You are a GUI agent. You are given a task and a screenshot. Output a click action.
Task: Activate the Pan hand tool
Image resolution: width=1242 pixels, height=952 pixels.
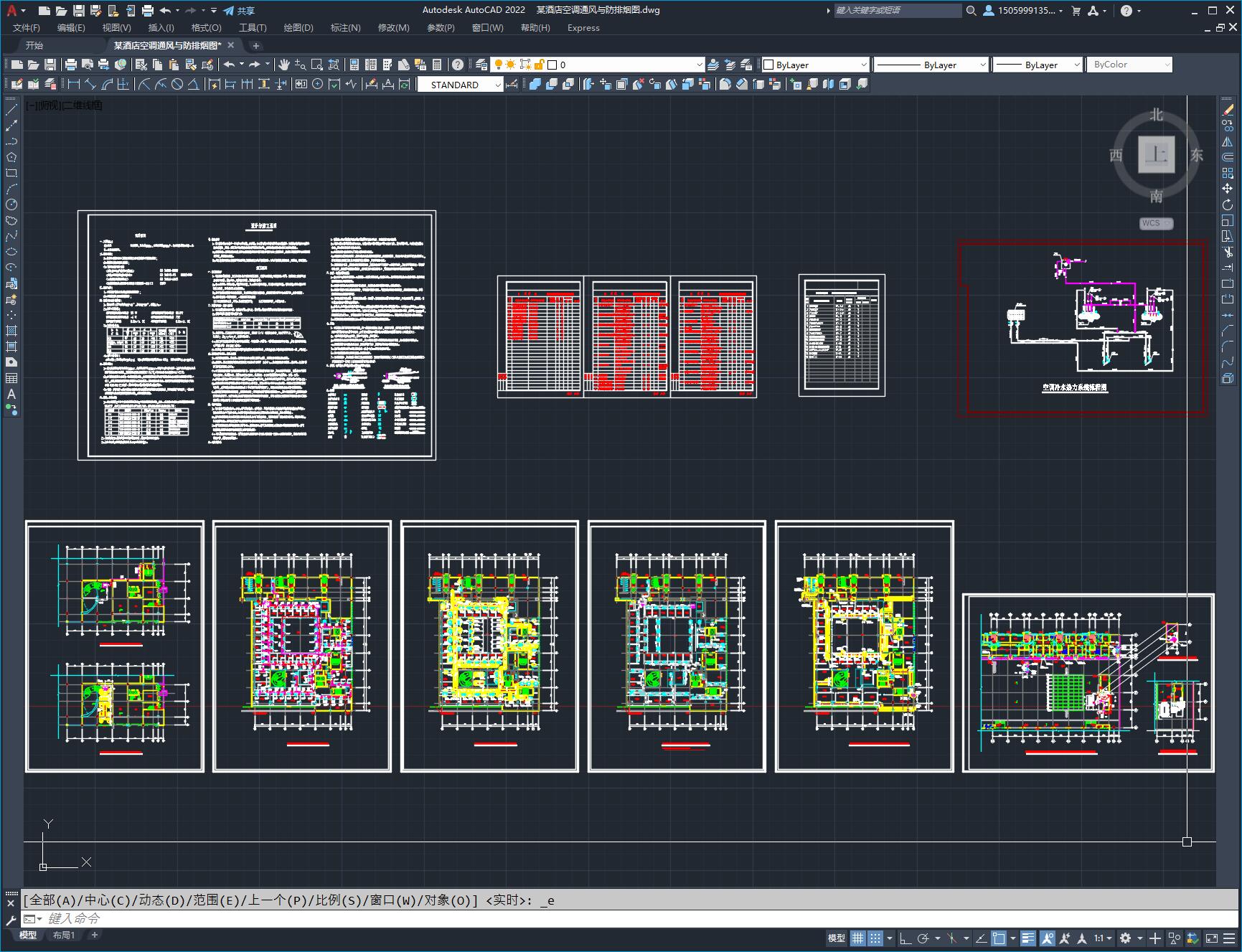click(284, 65)
